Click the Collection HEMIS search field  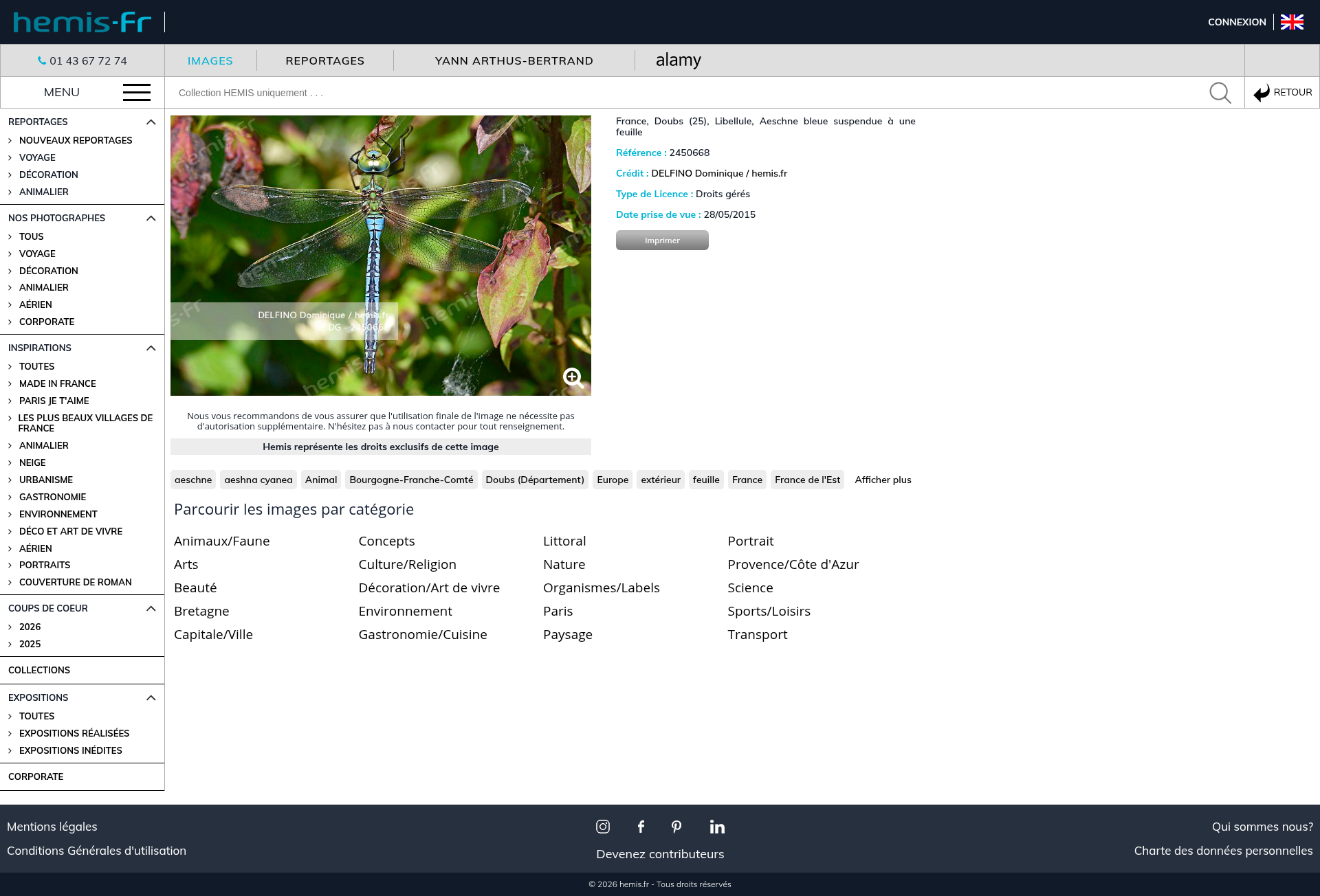point(687,93)
